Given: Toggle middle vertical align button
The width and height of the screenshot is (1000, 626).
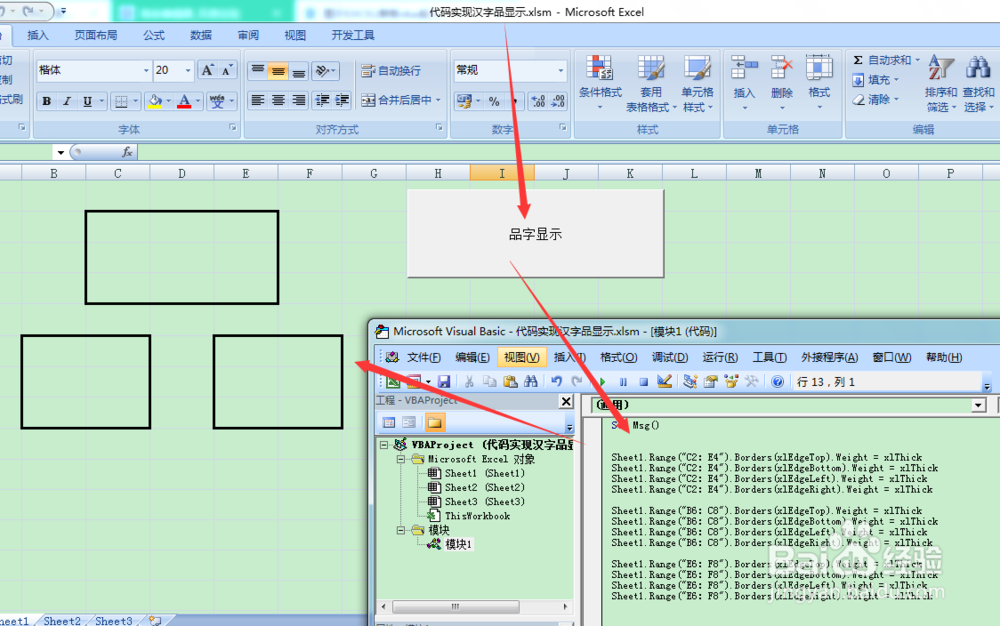Looking at the screenshot, I should 278,71.
